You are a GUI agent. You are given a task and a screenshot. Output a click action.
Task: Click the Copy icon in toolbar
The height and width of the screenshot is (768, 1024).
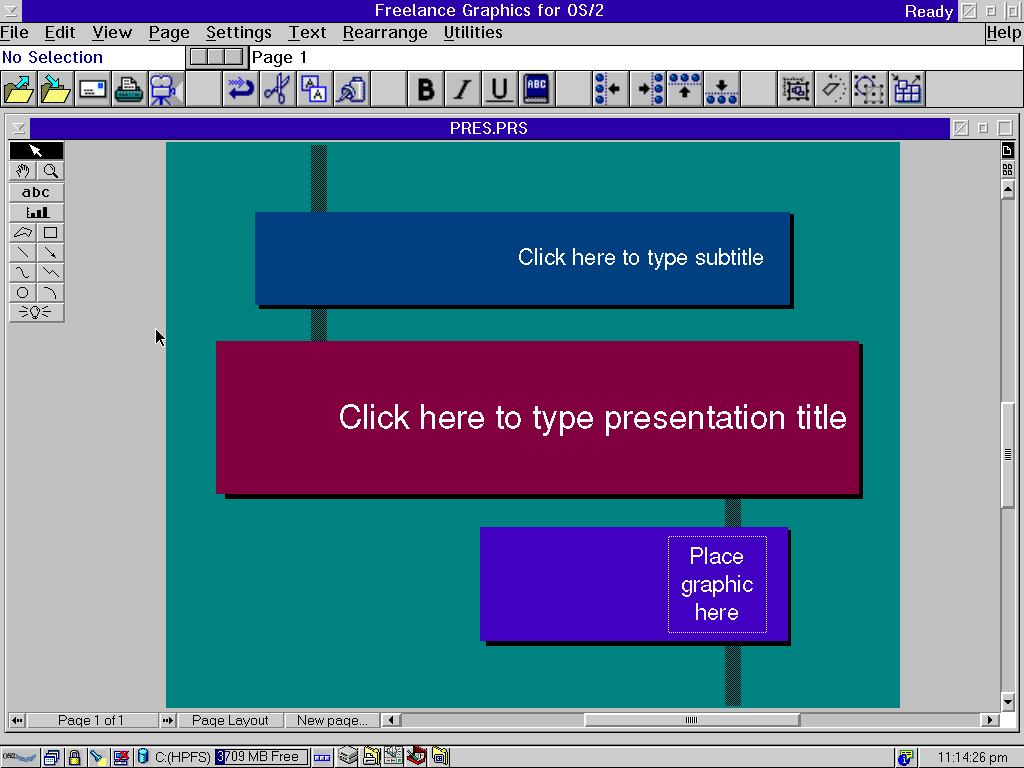[314, 89]
